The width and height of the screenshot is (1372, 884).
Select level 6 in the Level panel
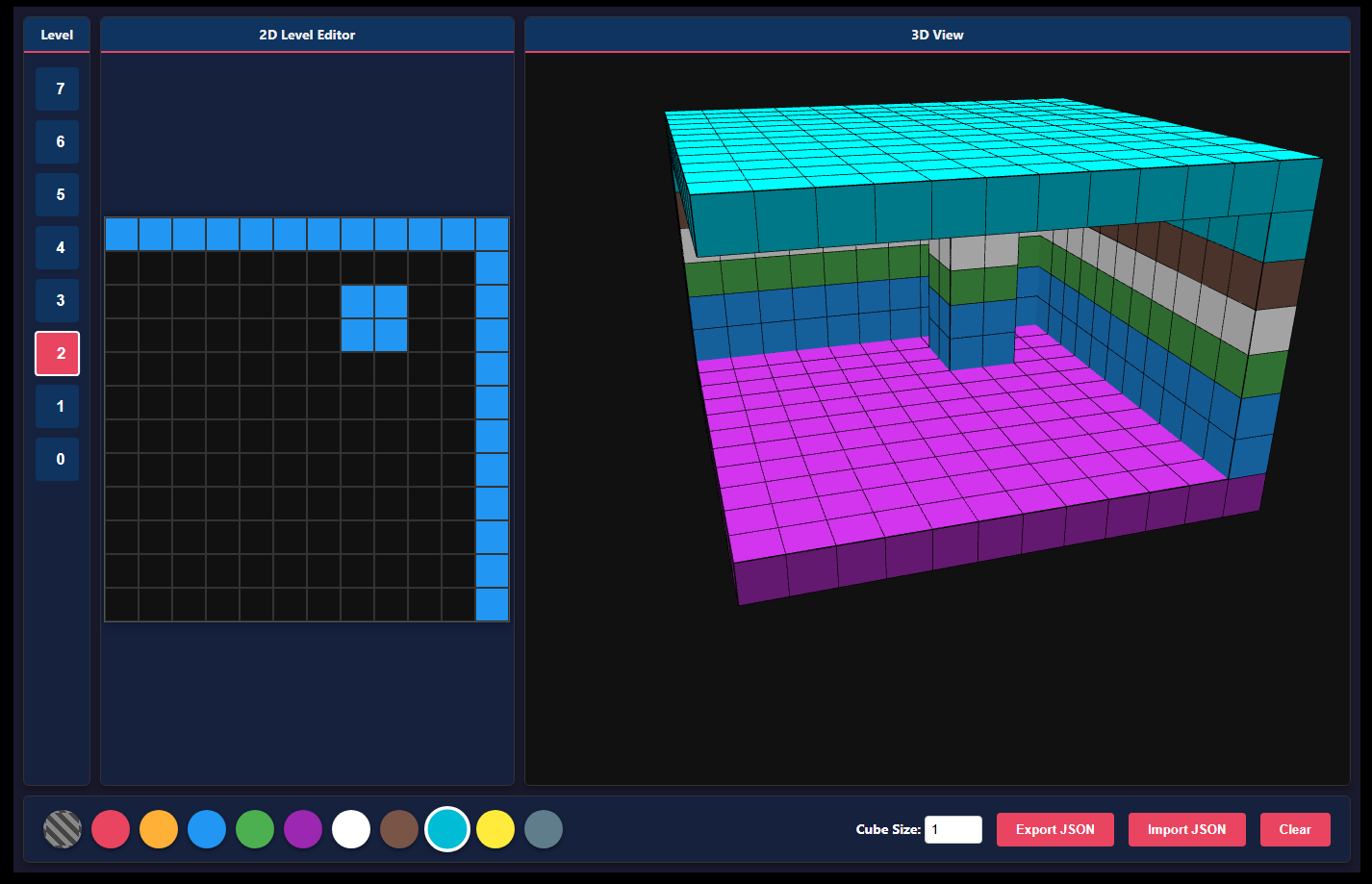point(58,142)
